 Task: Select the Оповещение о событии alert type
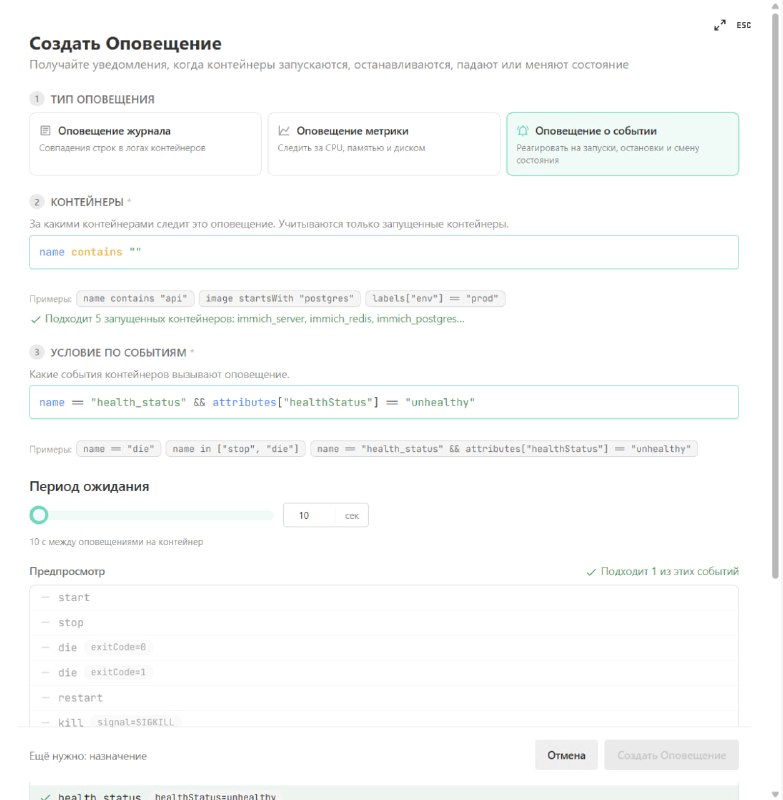[x=622, y=144]
